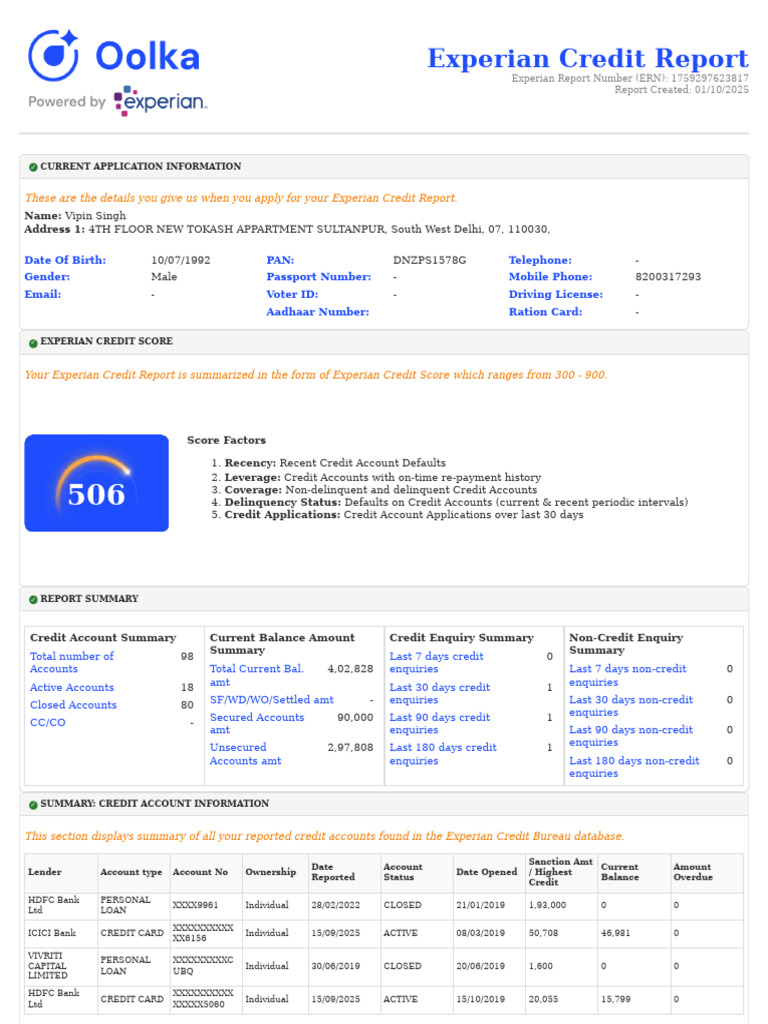Click total accounts value 98

pyautogui.click(x=187, y=656)
